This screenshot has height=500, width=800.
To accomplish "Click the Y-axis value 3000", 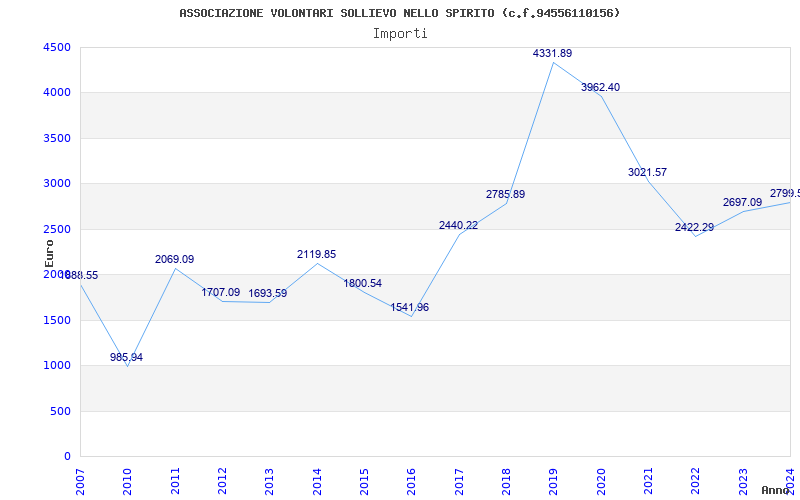I will (x=57, y=183).
